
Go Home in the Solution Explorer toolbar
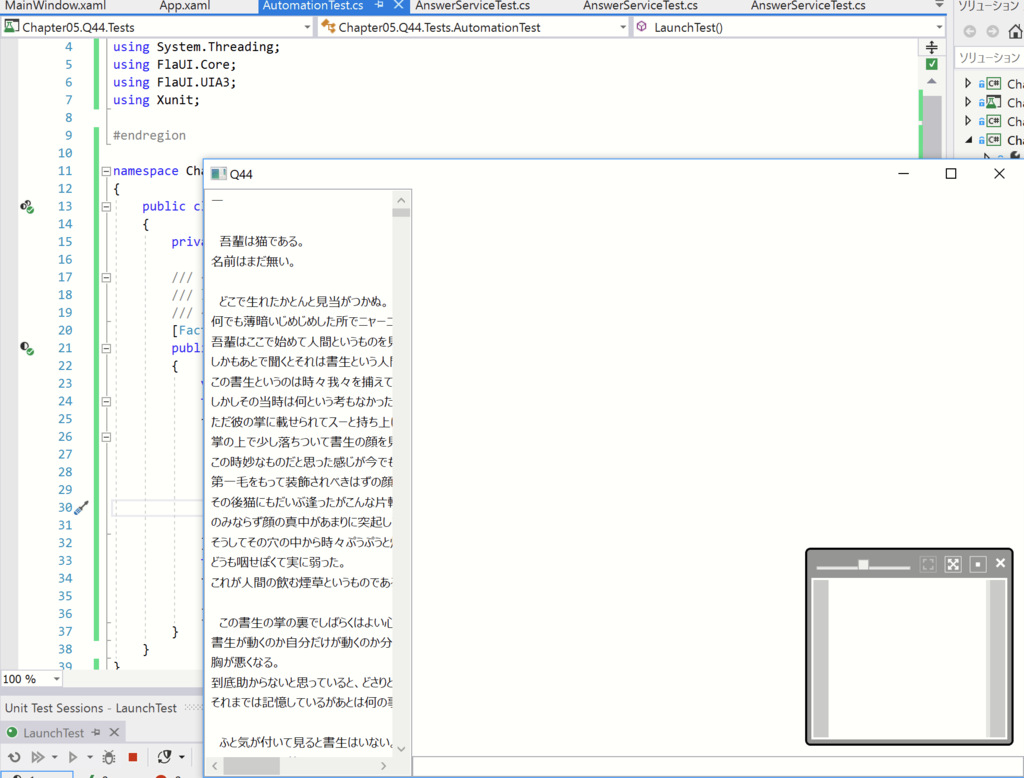pyautogui.click(x=1016, y=31)
